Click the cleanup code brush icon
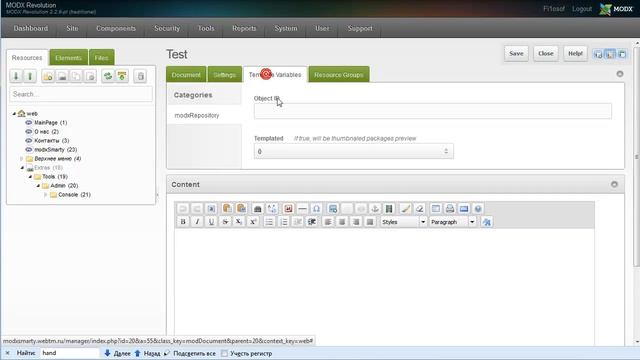 coord(405,209)
